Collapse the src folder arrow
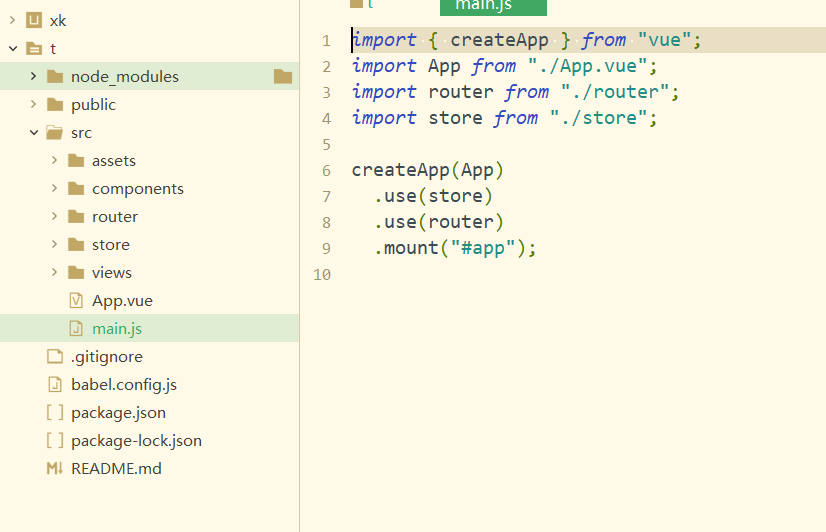 tap(34, 132)
